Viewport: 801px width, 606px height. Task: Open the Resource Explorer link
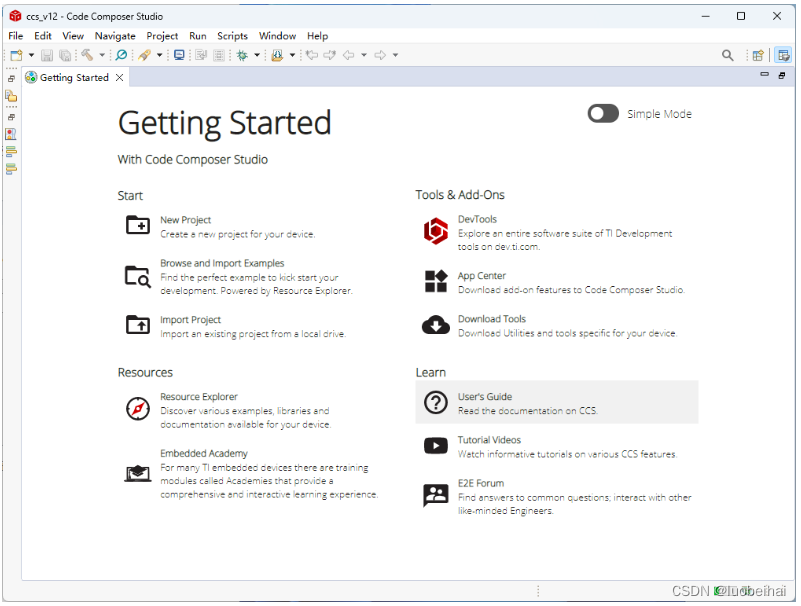pyautogui.click(x=199, y=397)
